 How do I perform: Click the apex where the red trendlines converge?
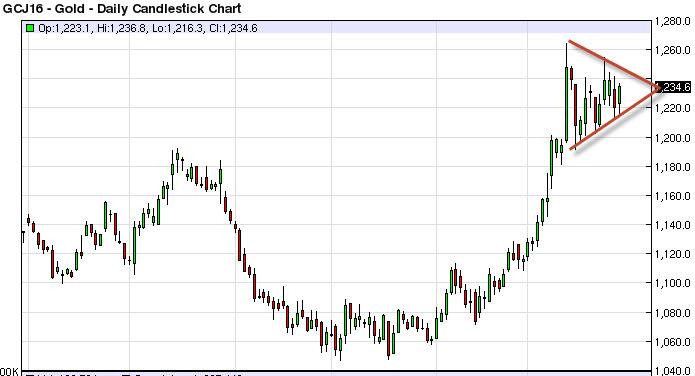point(658,88)
